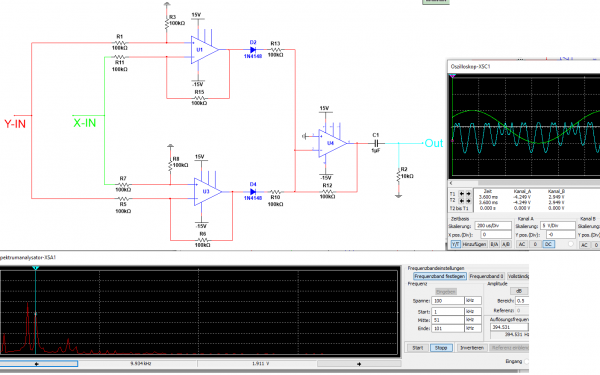This screenshot has width=600, height=375.
Task: Click the Invertieren button
Action: (472, 348)
